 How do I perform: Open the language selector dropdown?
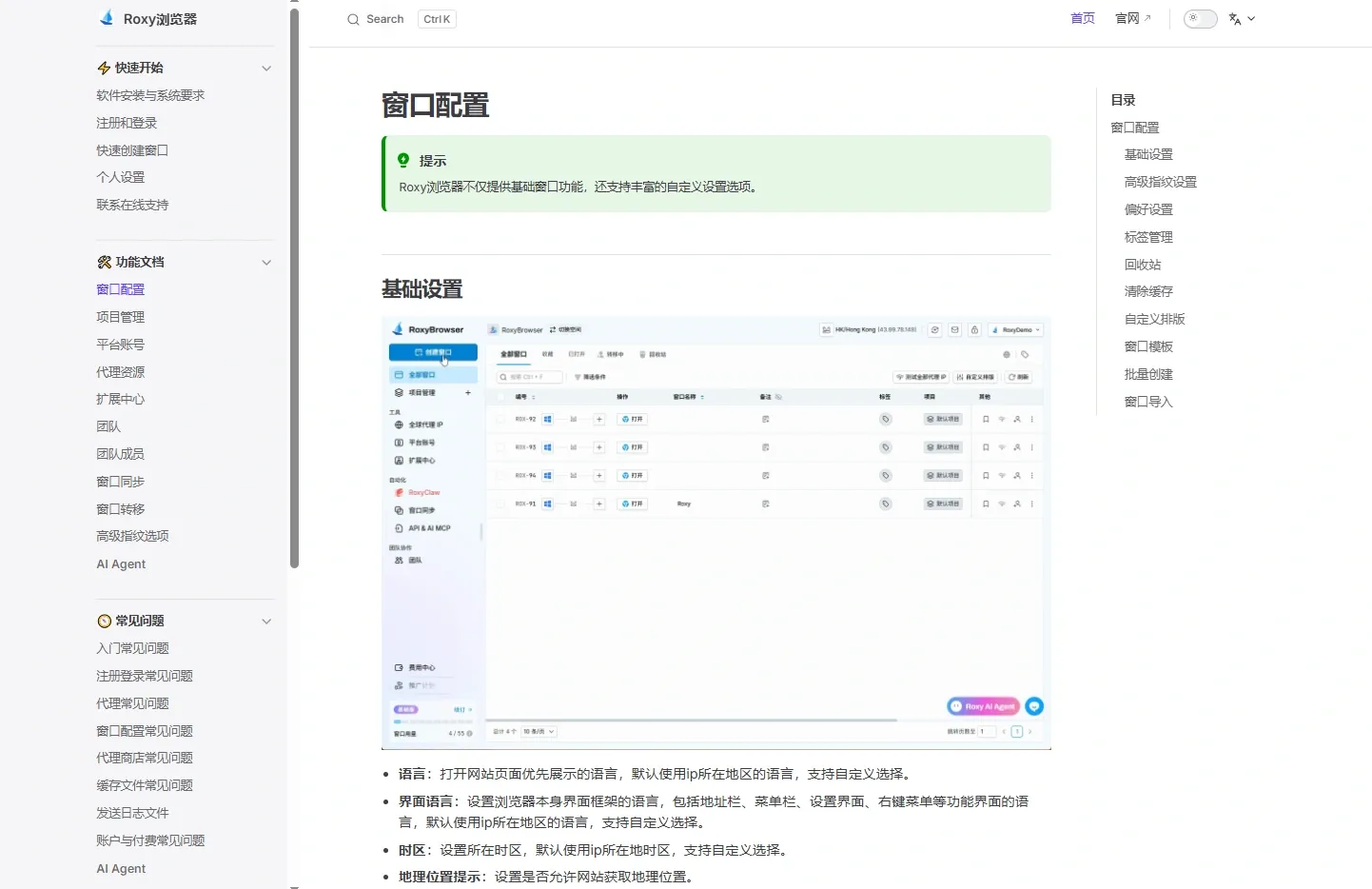pyautogui.click(x=1242, y=19)
